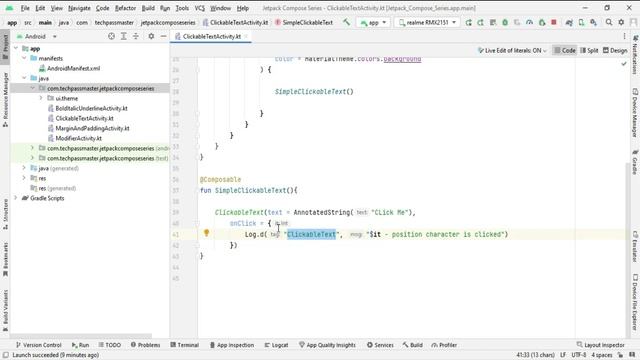Image resolution: width=640 pixels, height=360 pixels.
Task: Open the Problems tool window
Action: click(145, 345)
